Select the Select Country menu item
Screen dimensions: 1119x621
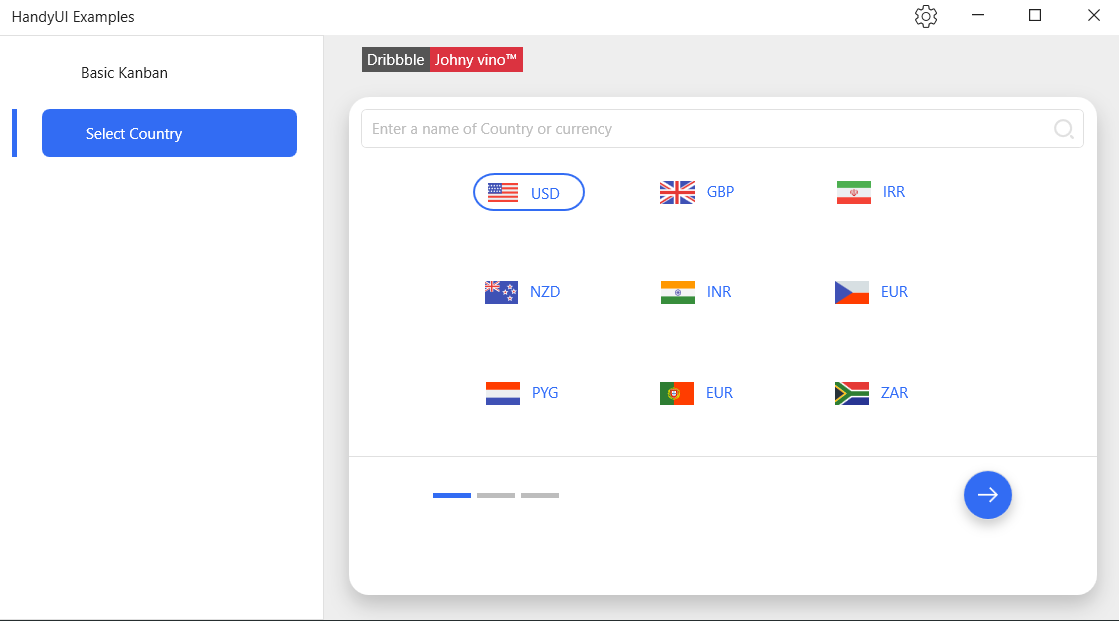(x=169, y=133)
